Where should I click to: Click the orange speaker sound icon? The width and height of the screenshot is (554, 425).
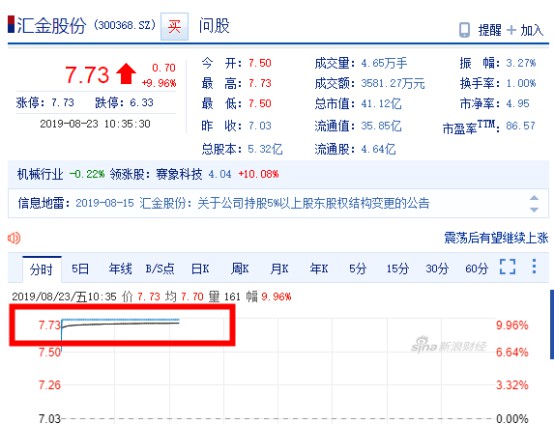tap(14, 238)
